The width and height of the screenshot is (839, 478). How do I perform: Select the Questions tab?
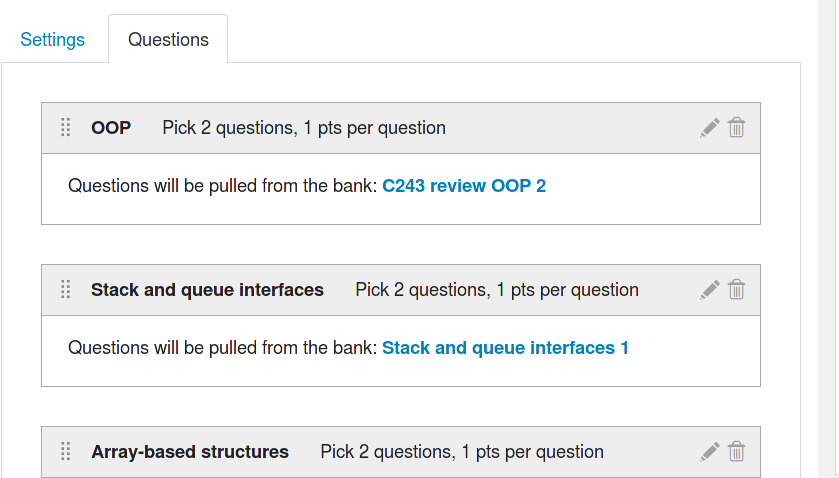[168, 40]
